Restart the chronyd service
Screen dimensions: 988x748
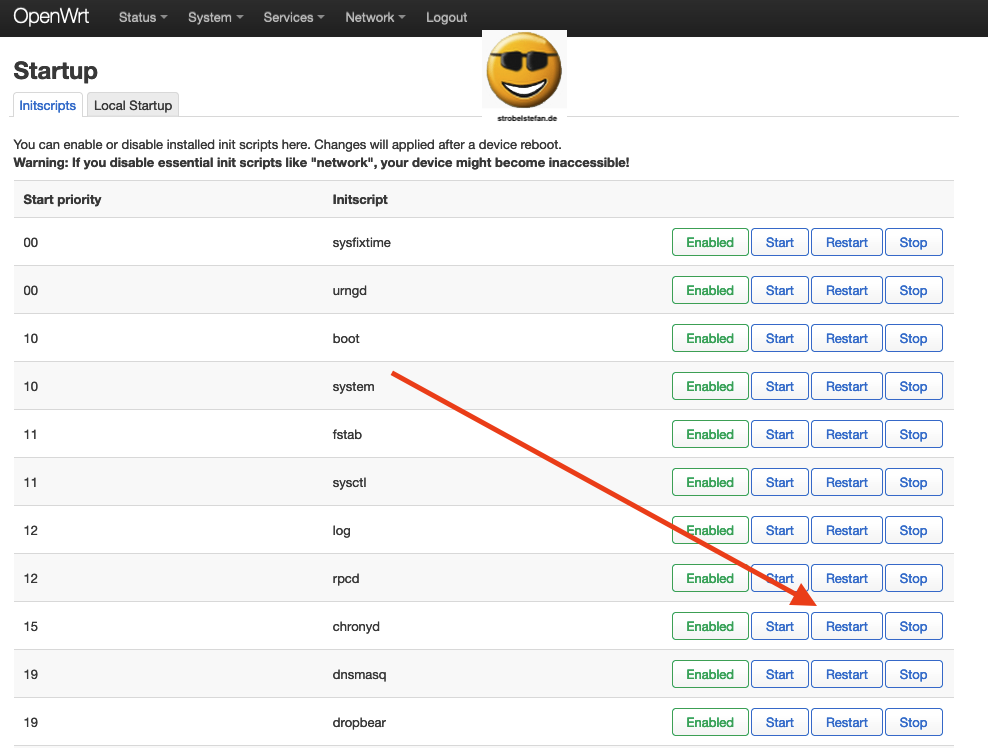(846, 626)
